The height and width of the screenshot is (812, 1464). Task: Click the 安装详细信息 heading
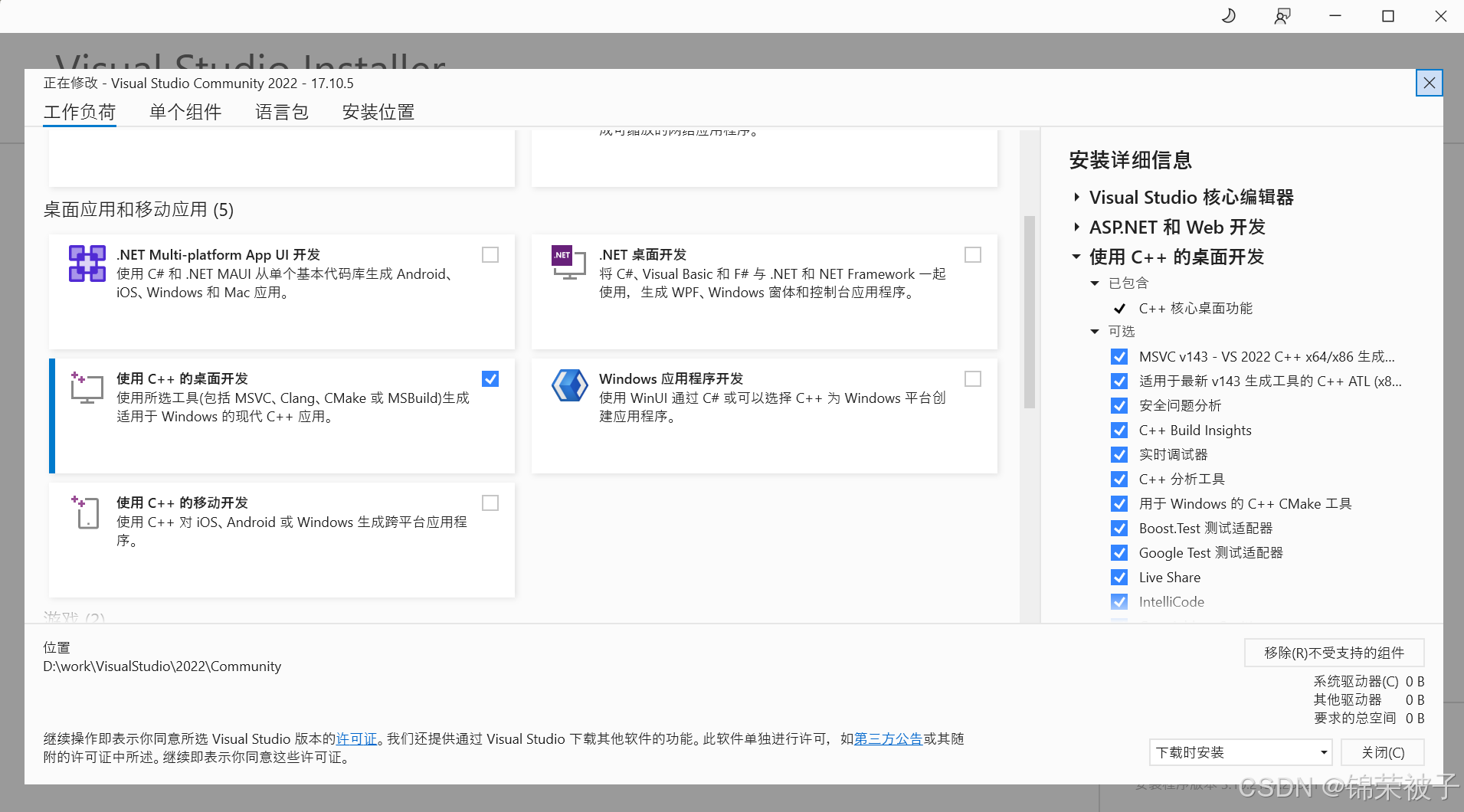[x=1131, y=160]
